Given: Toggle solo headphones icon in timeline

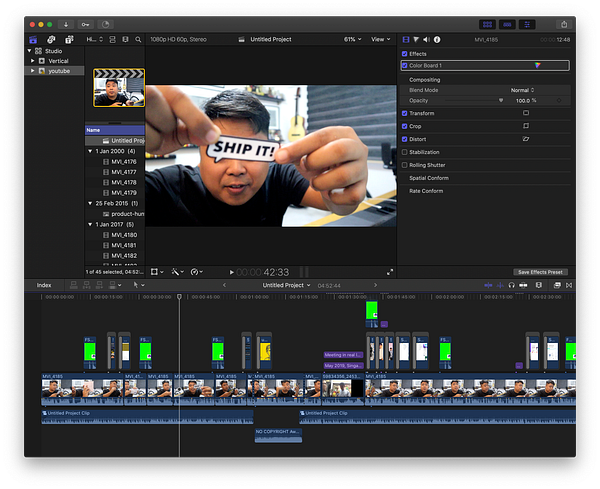Looking at the screenshot, I should tap(512, 285).
